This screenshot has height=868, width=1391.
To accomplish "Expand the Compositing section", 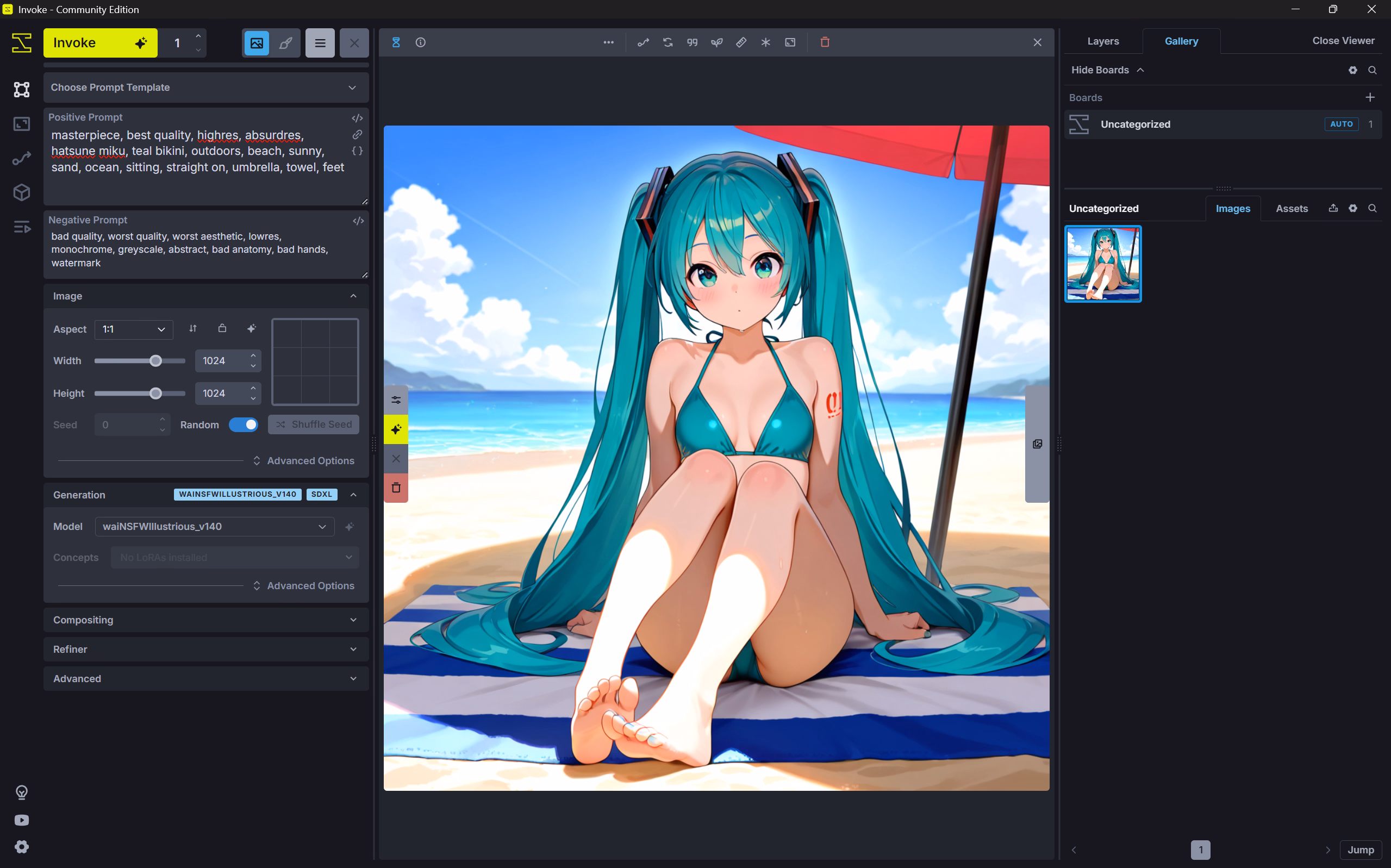I will click(206, 620).
